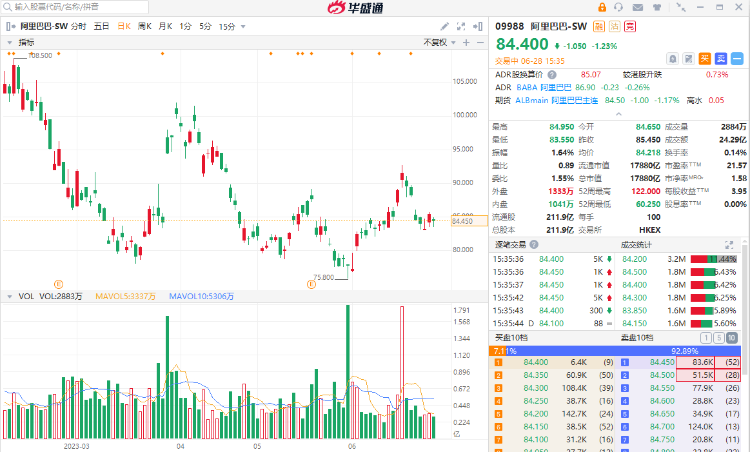Click the 84.200 volume bar 11.44%
This screenshot has width=750, height=452.
click(714, 259)
